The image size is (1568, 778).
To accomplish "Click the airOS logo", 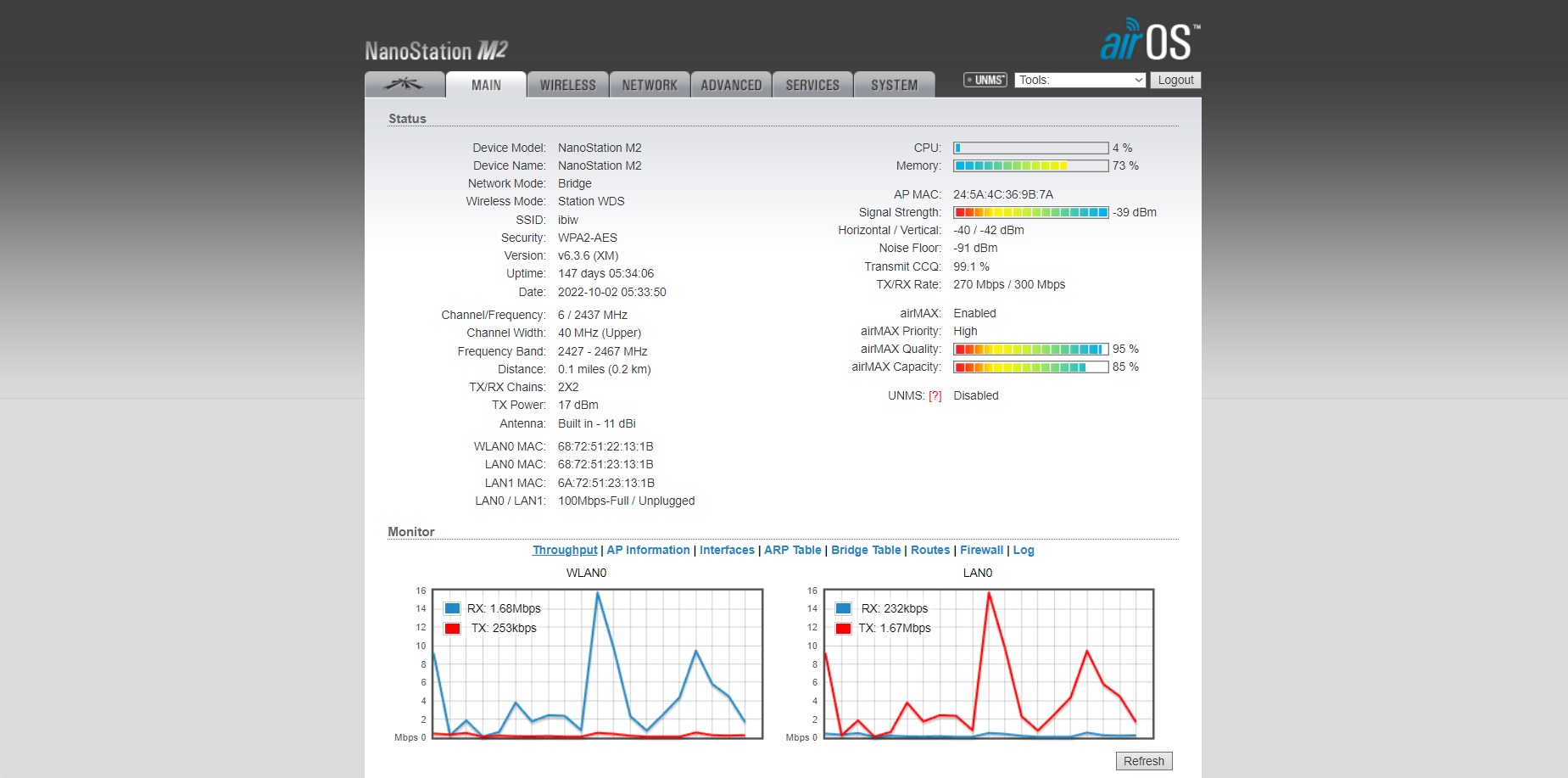I will pyautogui.click(x=1150, y=40).
